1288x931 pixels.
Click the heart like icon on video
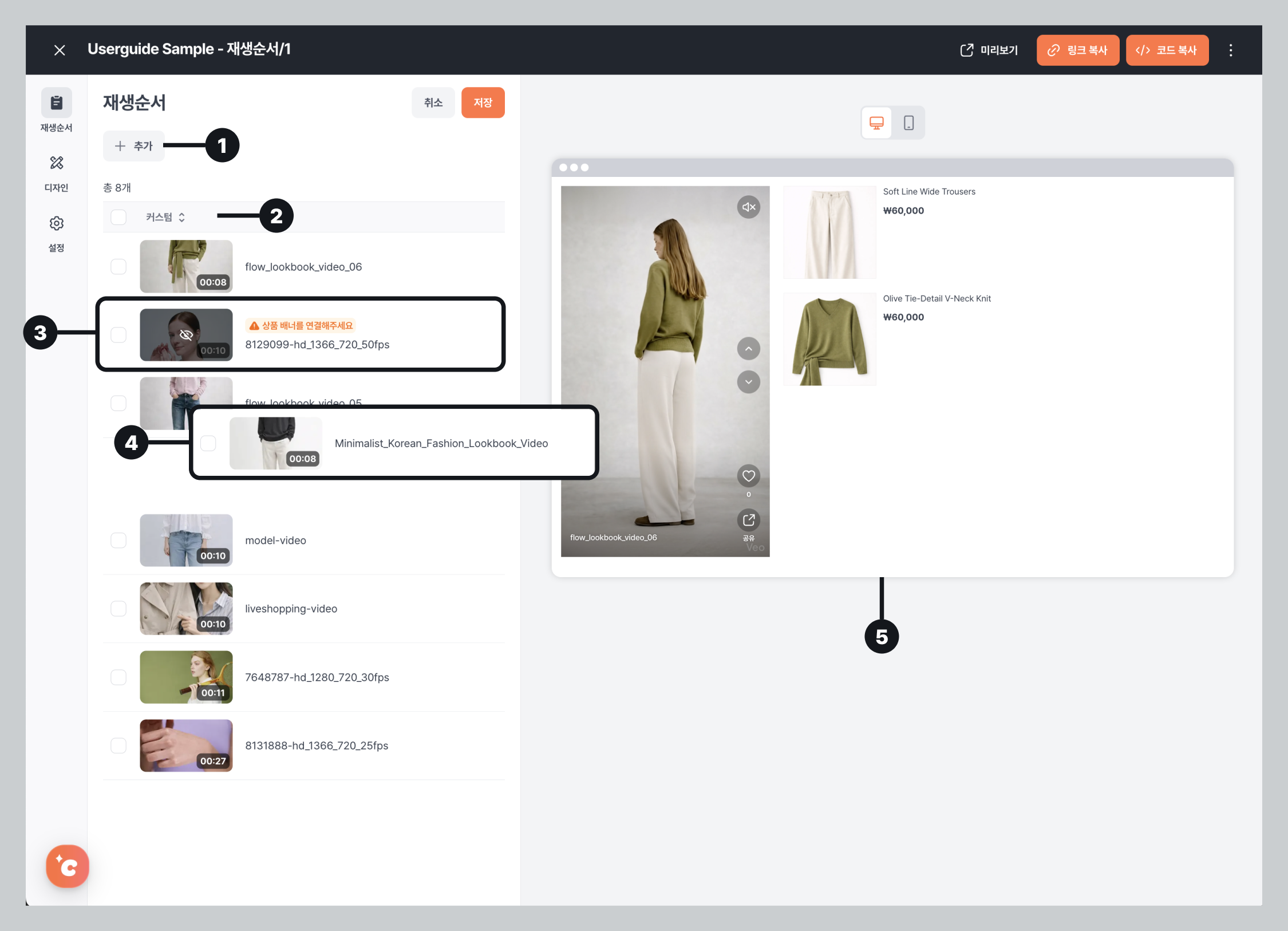748,476
